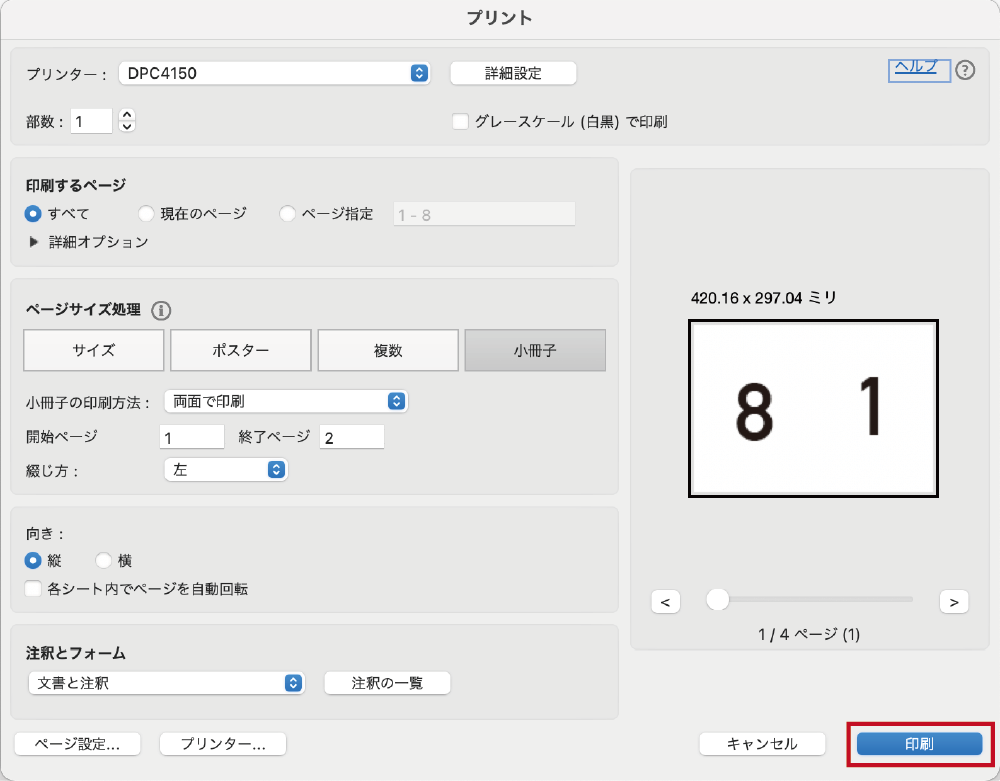Go to the next preview page arrow
The image size is (1000, 781).
point(954,601)
